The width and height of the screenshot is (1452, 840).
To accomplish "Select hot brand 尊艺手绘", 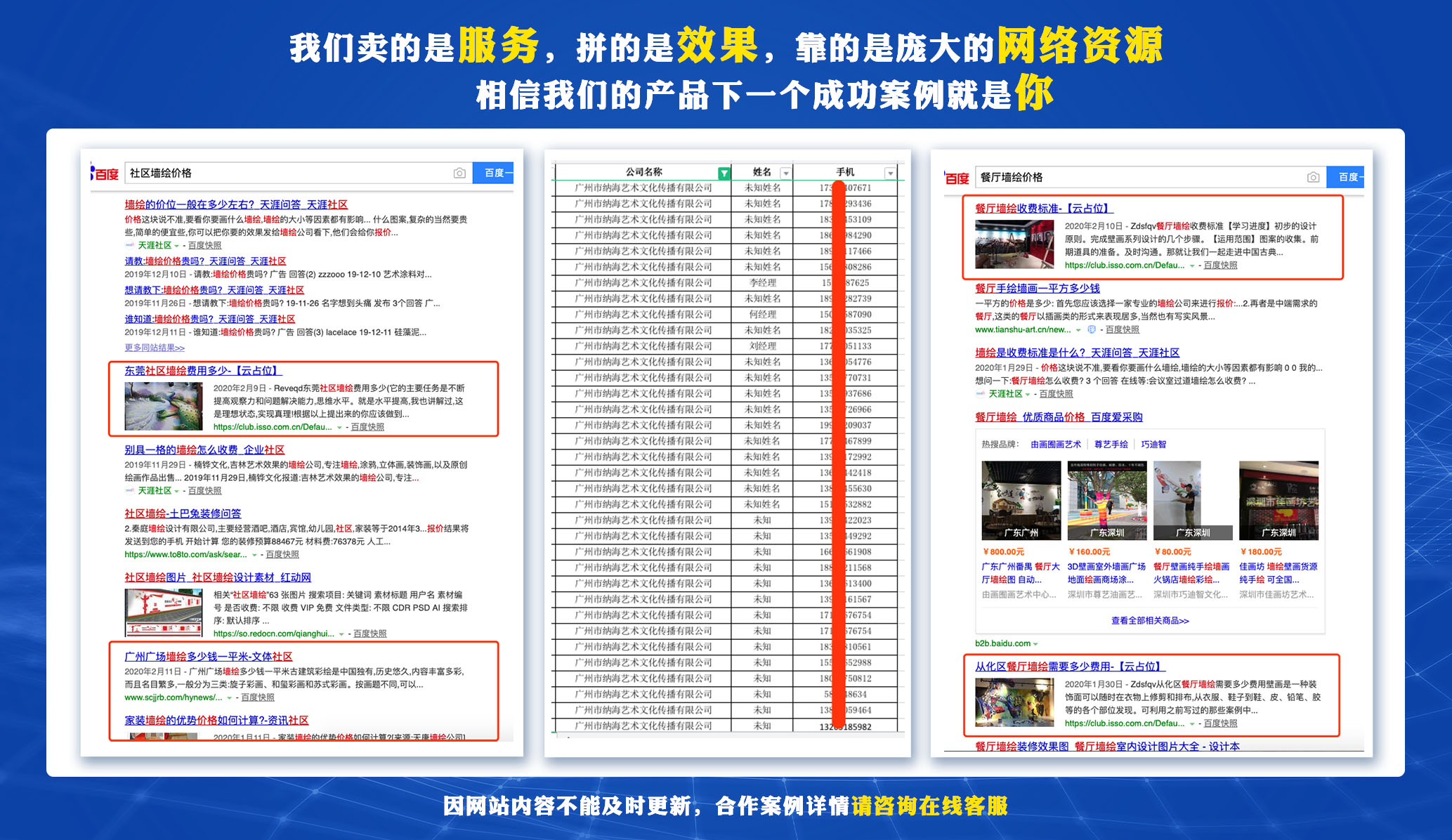I will point(1111,444).
